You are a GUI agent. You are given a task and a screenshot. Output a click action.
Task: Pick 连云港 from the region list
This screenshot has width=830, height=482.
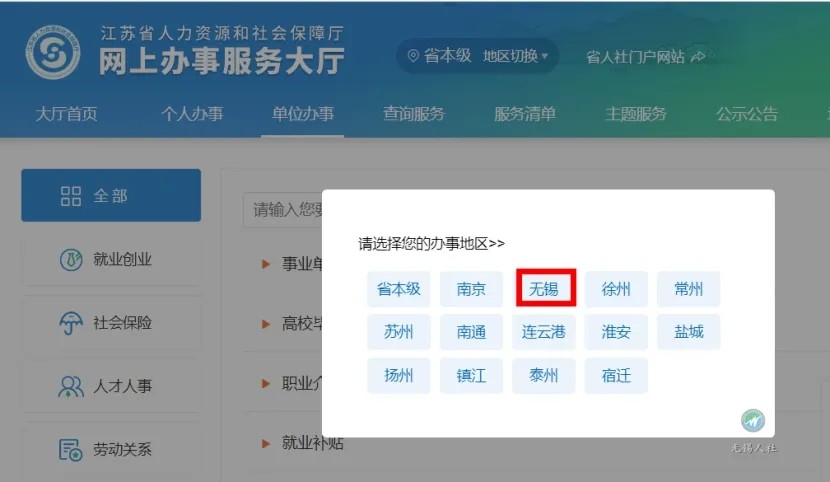click(x=544, y=332)
